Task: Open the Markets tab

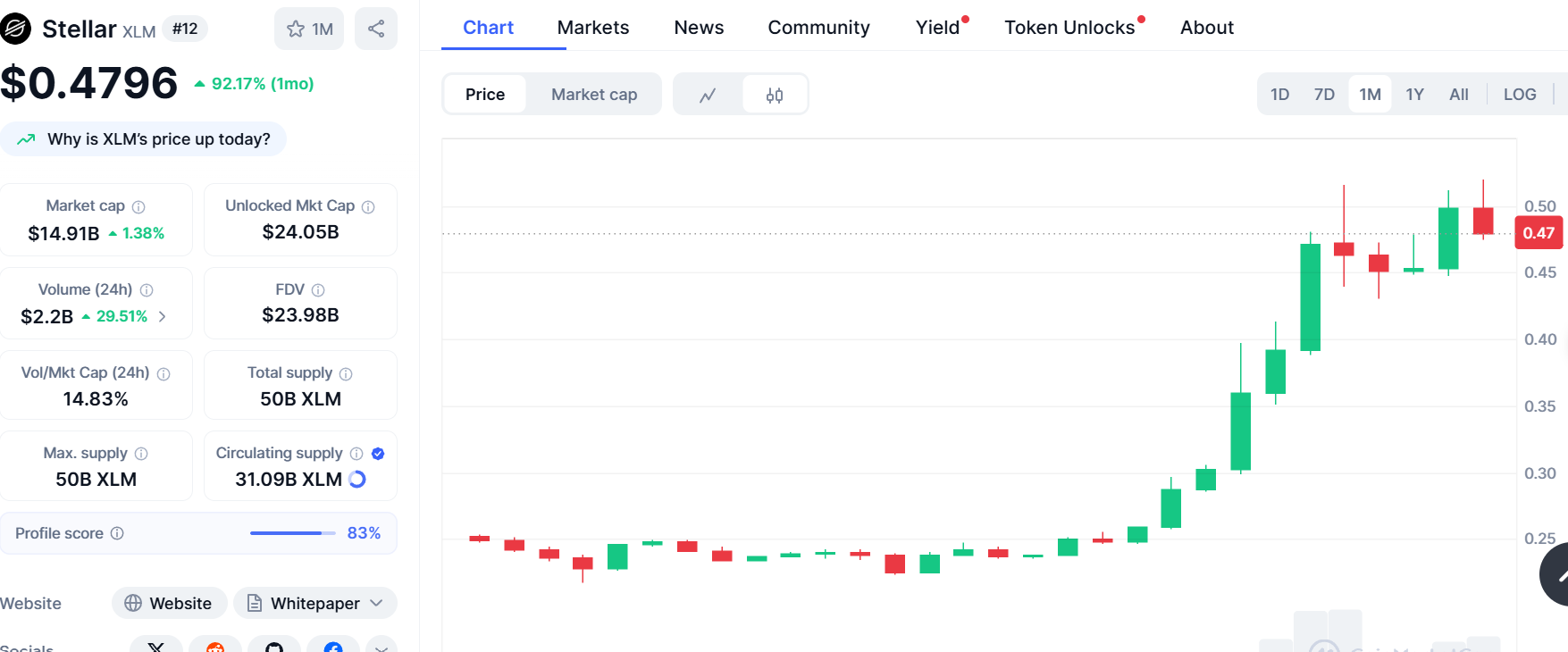Action: 593,28
